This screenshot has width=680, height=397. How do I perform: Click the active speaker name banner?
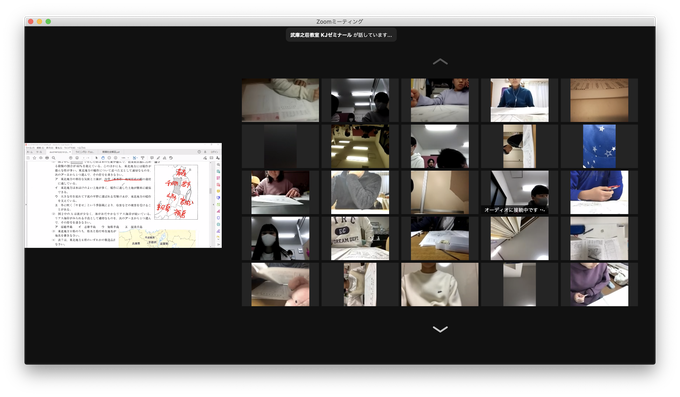coord(341,35)
